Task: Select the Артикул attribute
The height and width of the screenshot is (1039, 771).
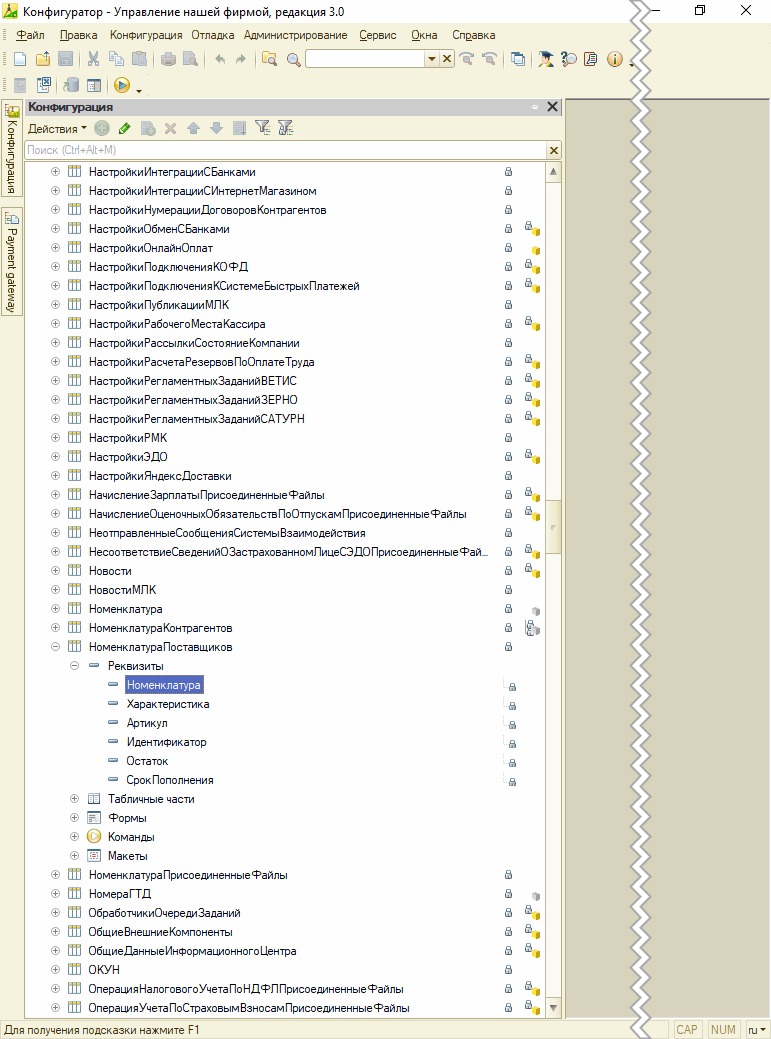Action: pyautogui.click(x=147, y=723)
